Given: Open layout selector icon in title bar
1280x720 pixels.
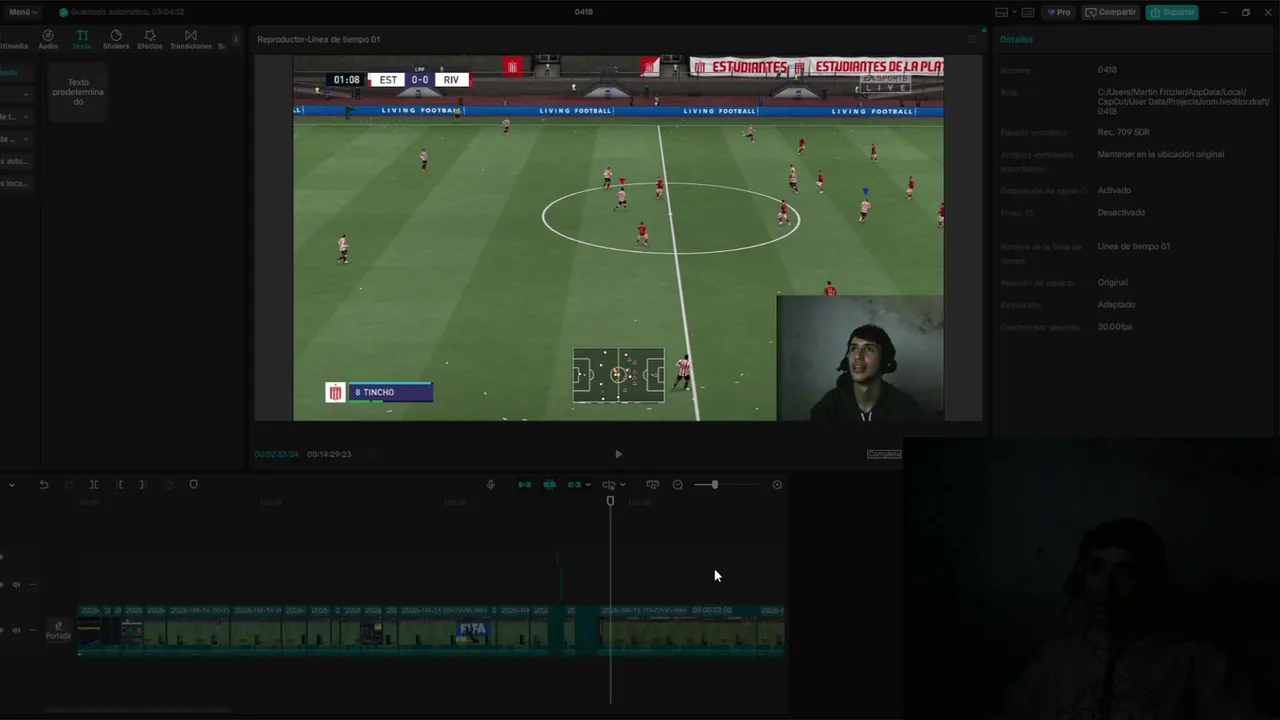Looking at the screenshot, I should point(1002,12).
